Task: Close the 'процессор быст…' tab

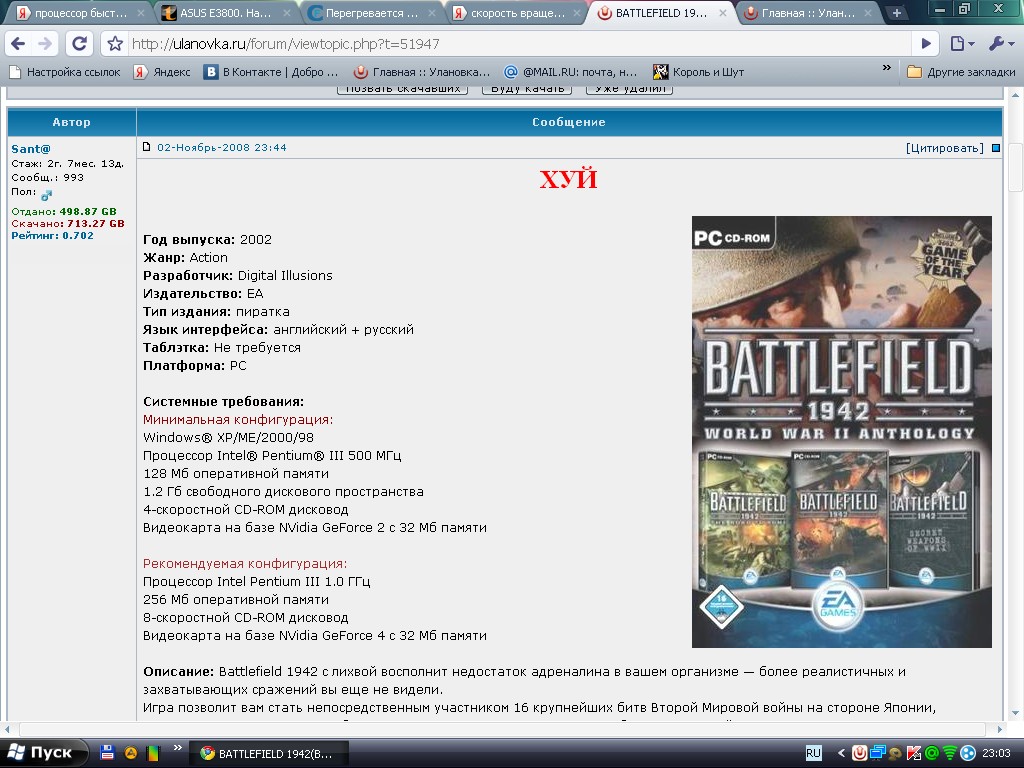Action: [x=141, y=13]
